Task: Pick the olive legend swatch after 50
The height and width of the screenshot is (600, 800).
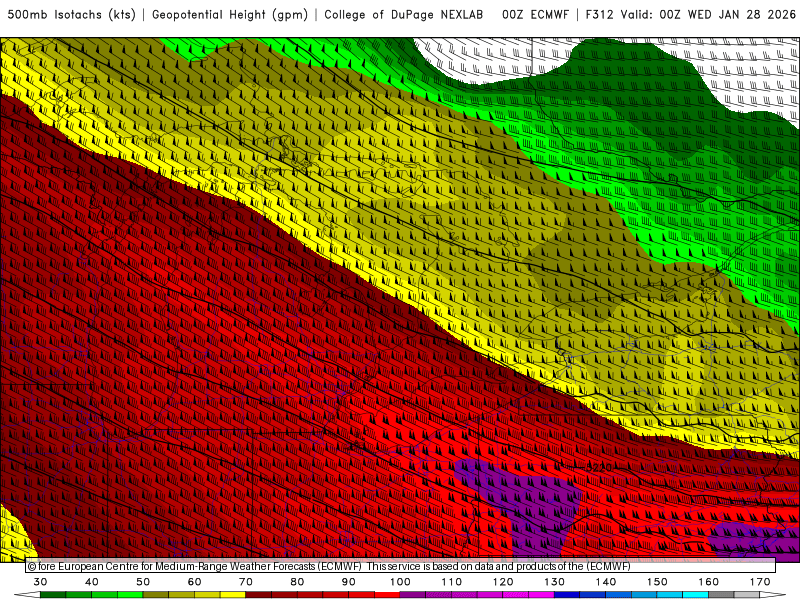Action: point(156,595)
